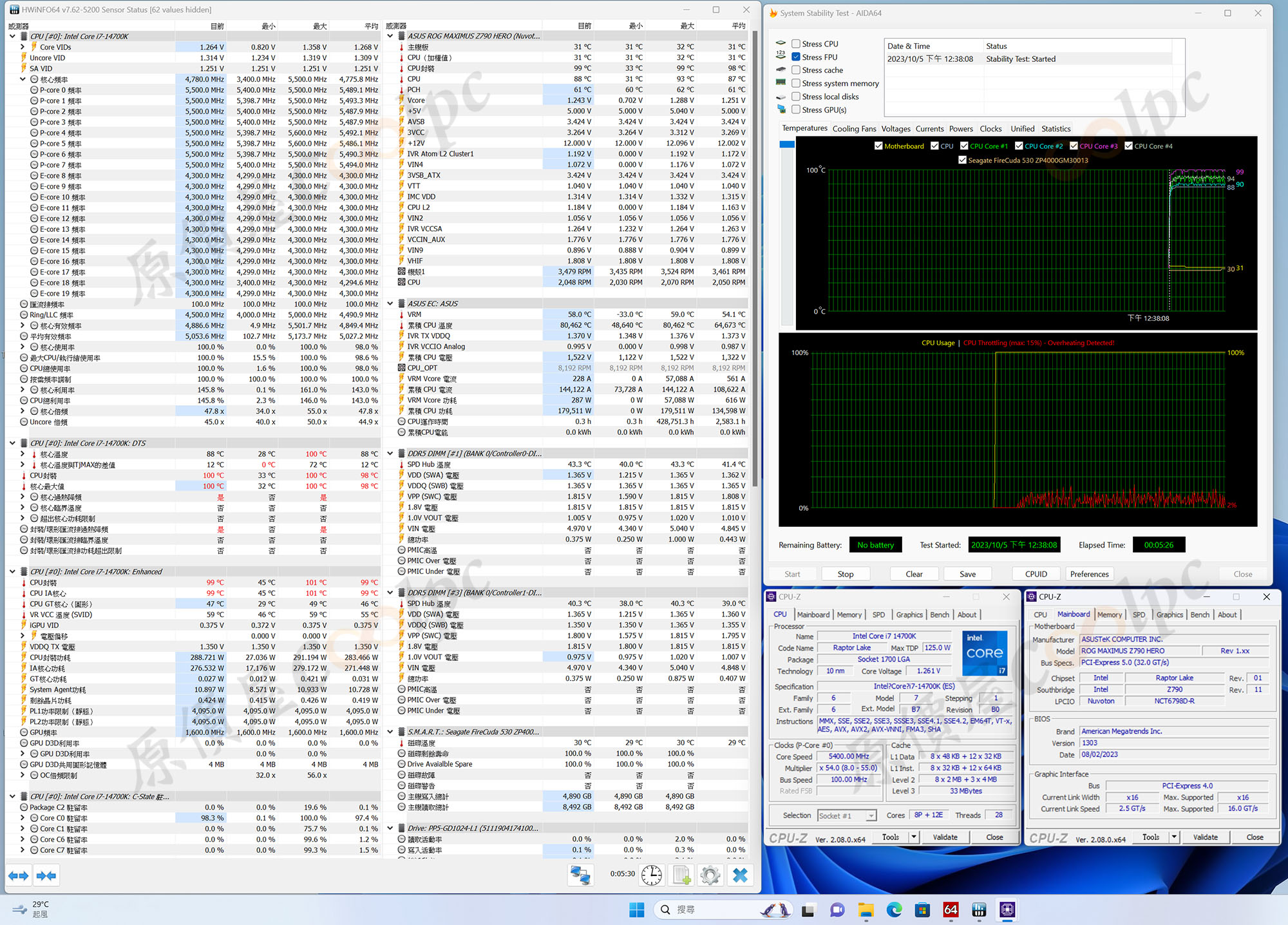The height and width of the screenshot is (925, 1288).
Task: Enable the Stress local disks checkbox
Action: tap(796, 97)
